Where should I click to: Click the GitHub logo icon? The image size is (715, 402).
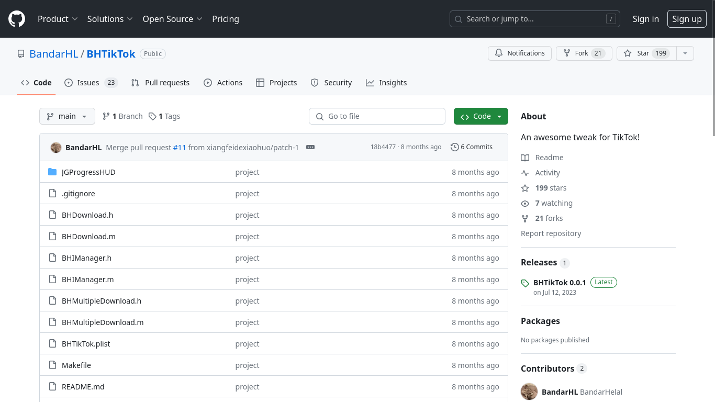16,19
